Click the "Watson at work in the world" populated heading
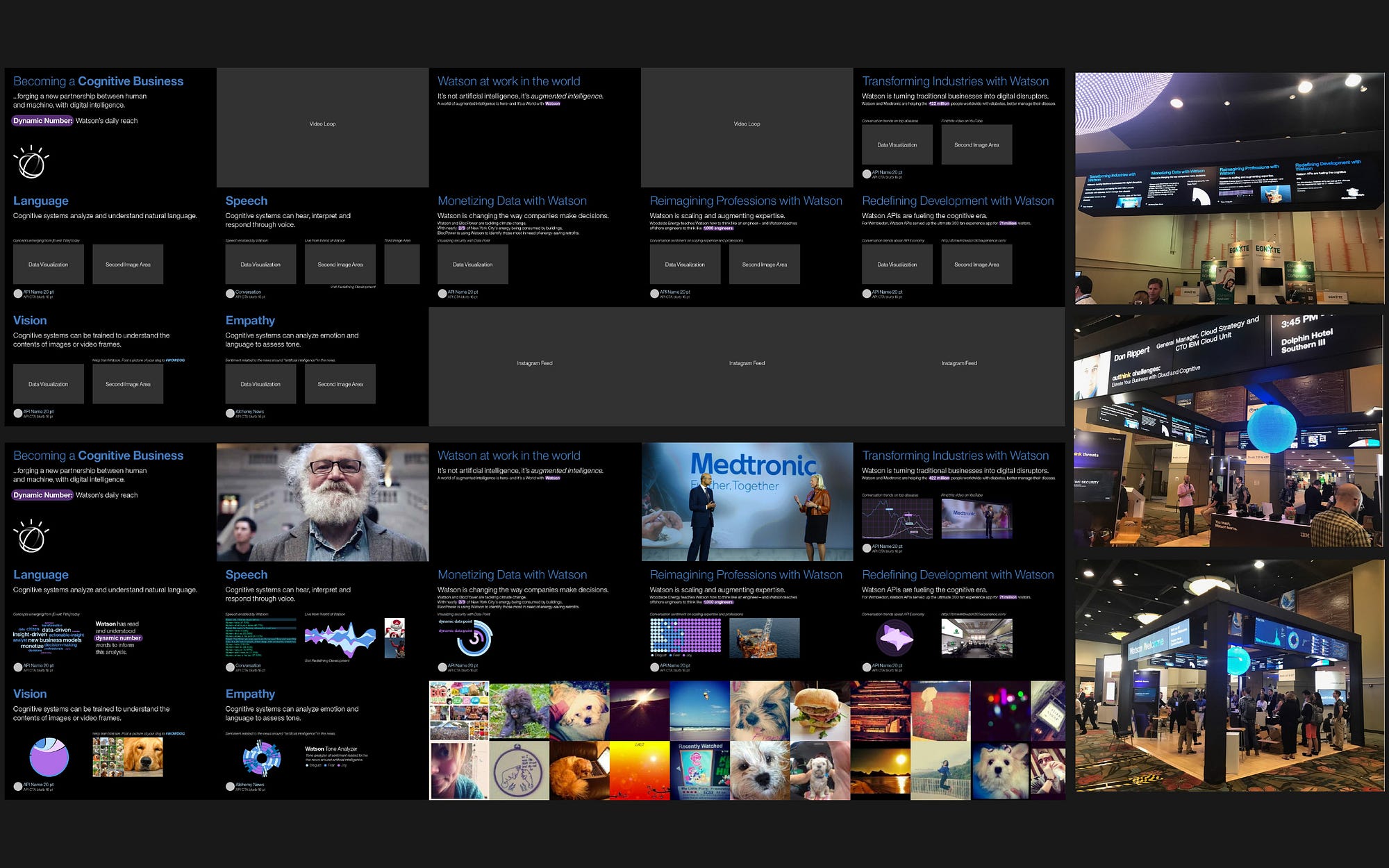This screenshot has height=868, width=1389. [x=509, y=456]
